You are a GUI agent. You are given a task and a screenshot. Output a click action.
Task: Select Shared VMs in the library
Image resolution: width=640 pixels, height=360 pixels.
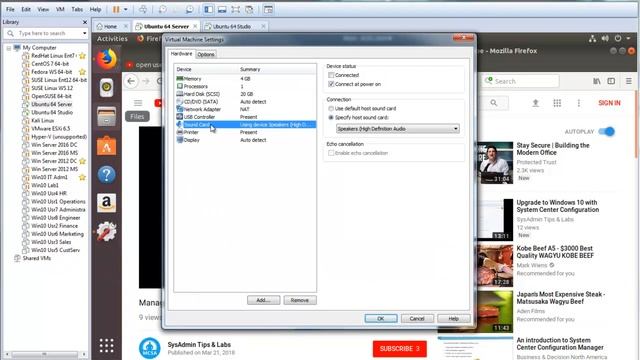[x=36, y=258]
